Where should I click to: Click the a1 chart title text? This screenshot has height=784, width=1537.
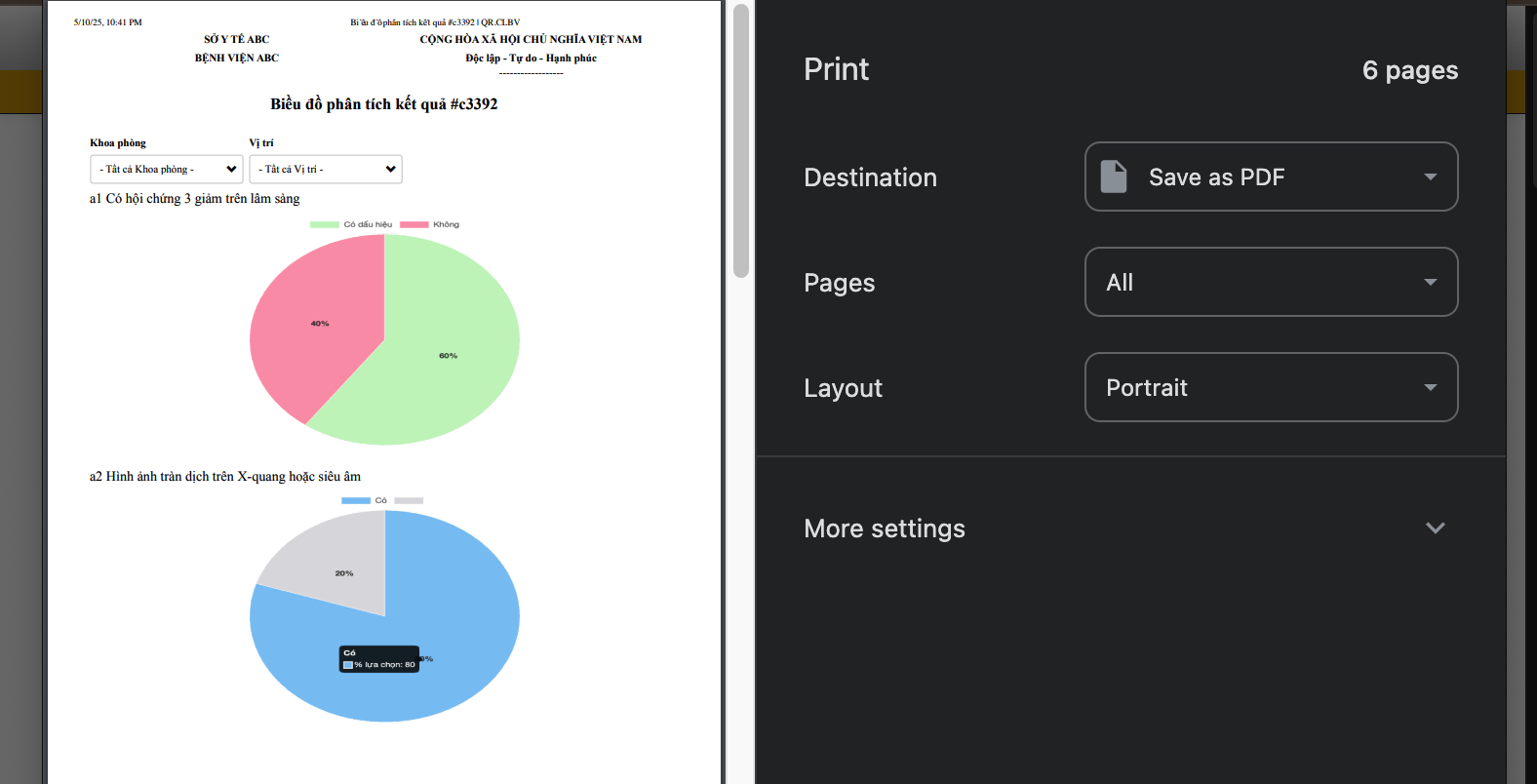(x=195, y=199)
